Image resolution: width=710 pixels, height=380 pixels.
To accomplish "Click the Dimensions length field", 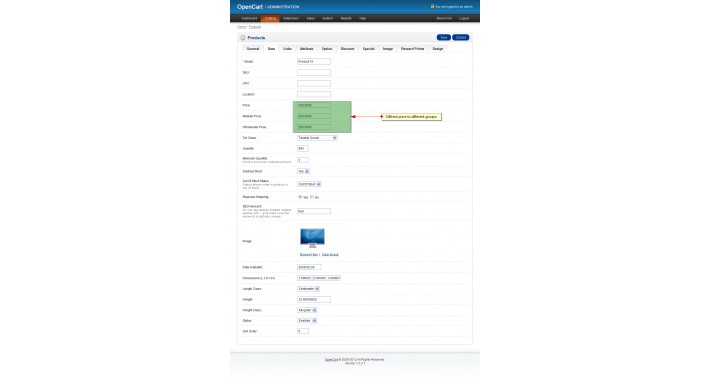I will coord(304,278).
